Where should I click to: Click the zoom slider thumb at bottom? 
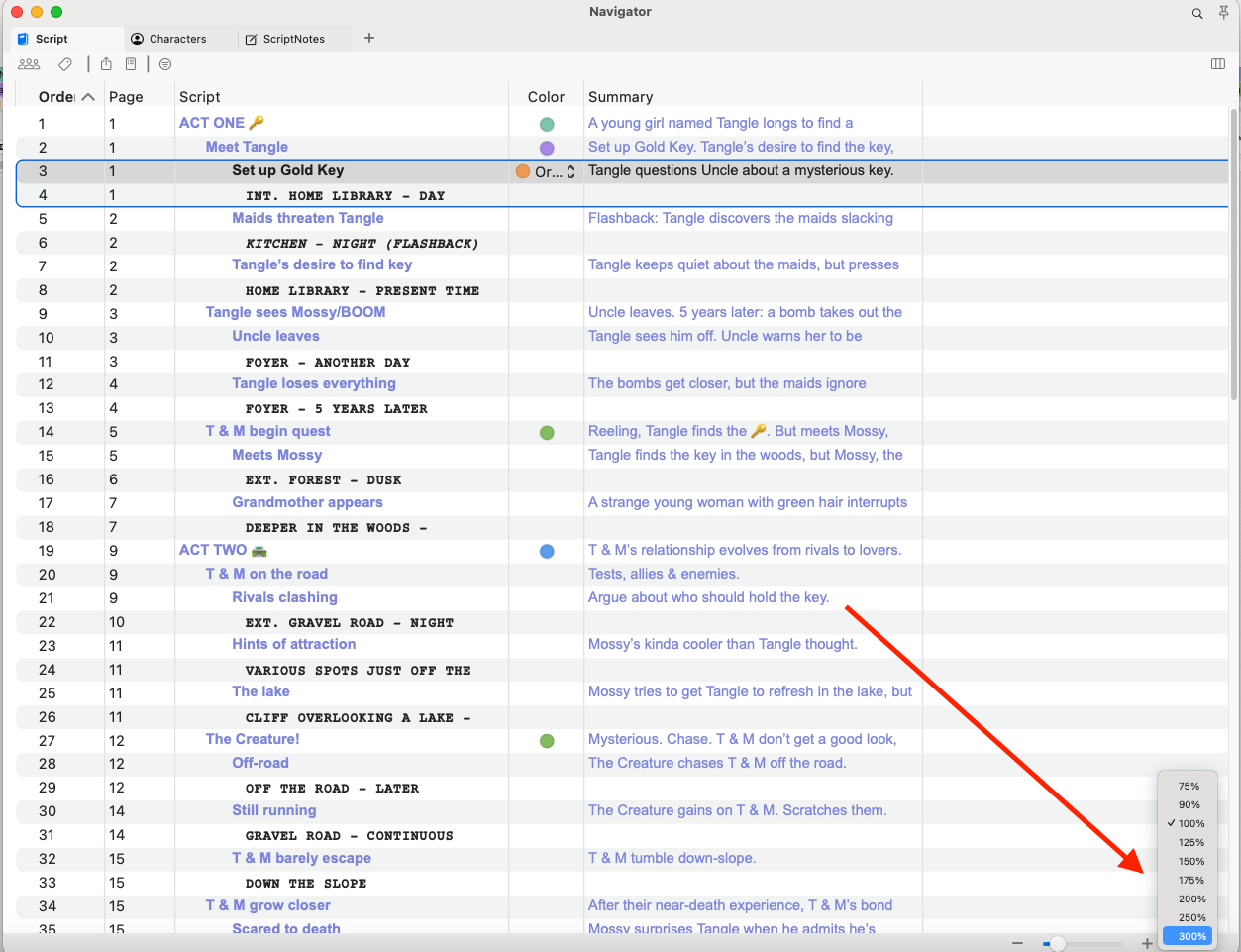[1057, 944]
